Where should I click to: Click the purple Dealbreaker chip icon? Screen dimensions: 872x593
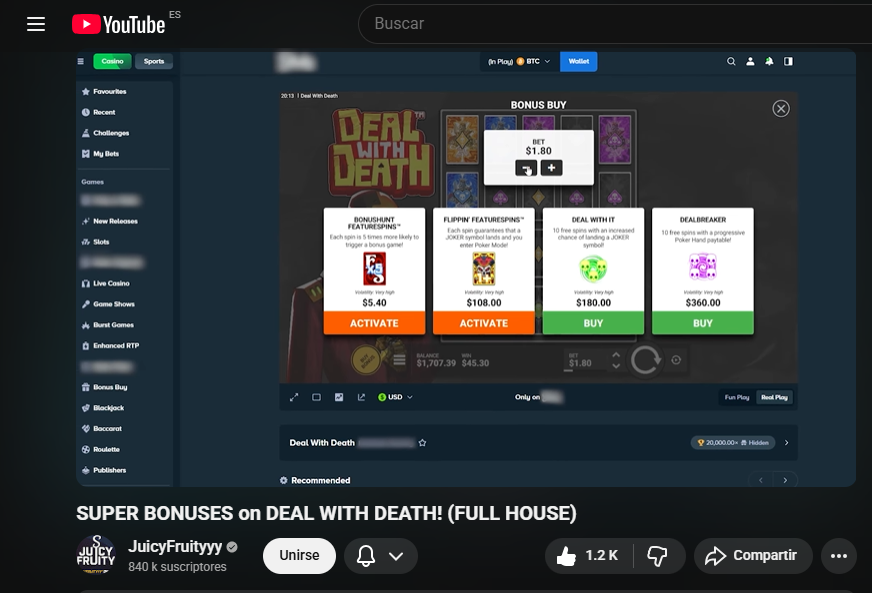point(702,266)
